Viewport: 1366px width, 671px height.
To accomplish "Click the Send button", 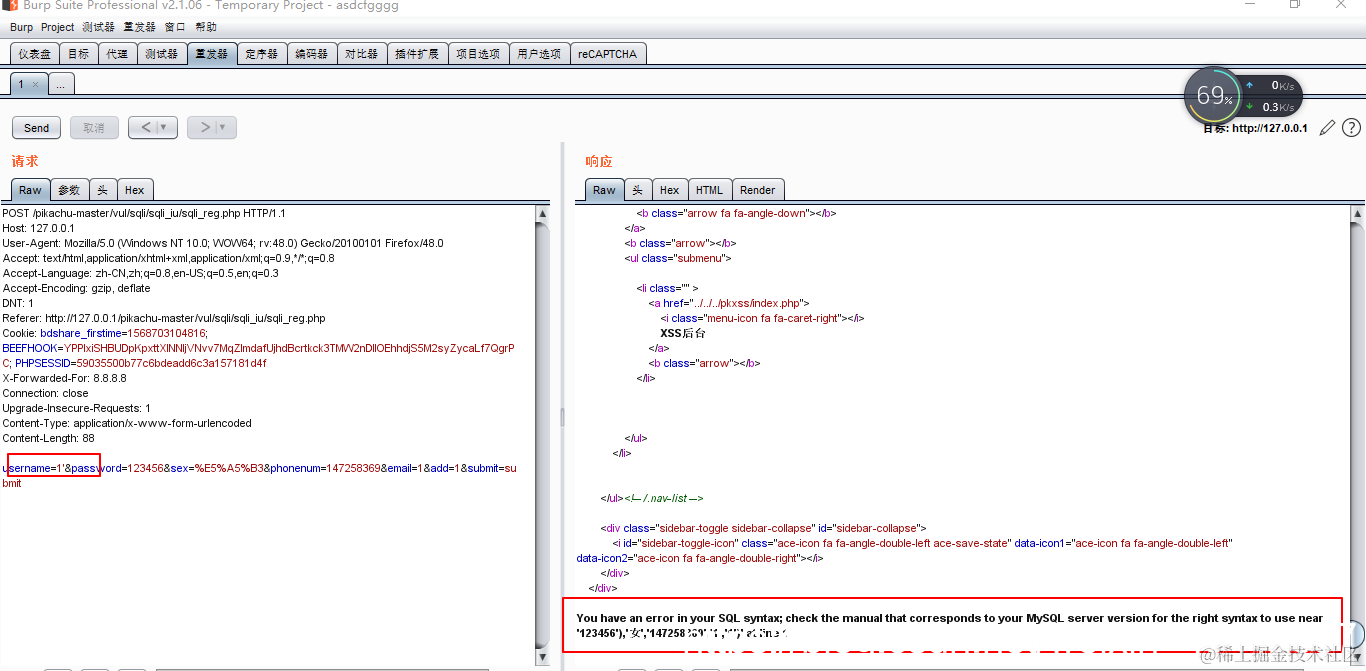I will click(x=36, y=128).
